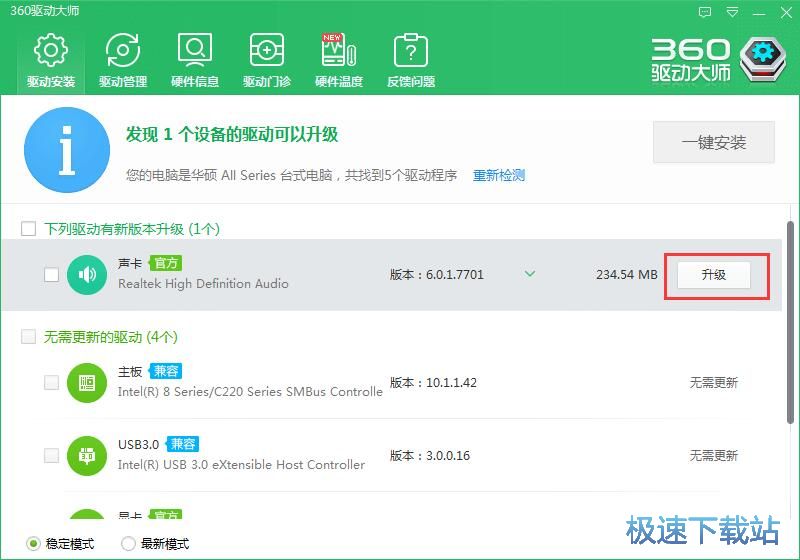Click the 版本：10.1.1.42 text
The image size is (800, 560).
point(433,383)
